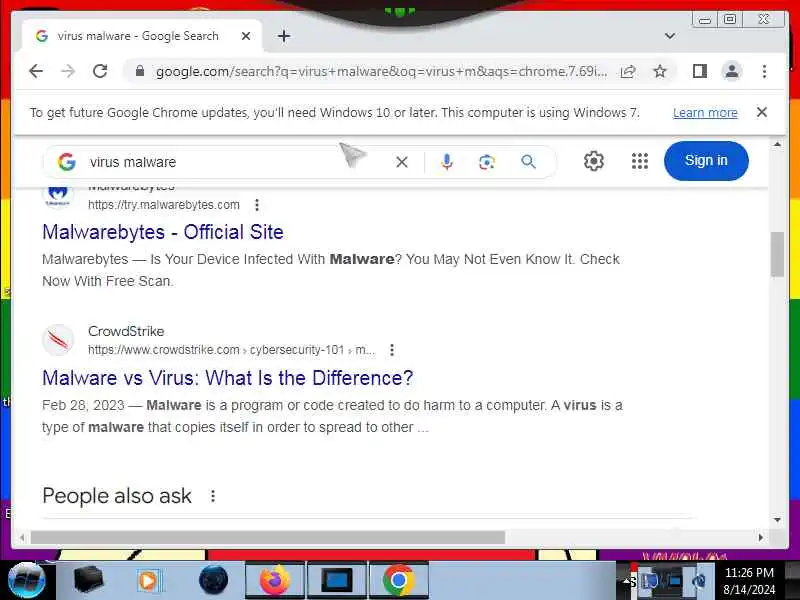Open the Google apps grid
The image size is (800, 600).
pos(639,161)
